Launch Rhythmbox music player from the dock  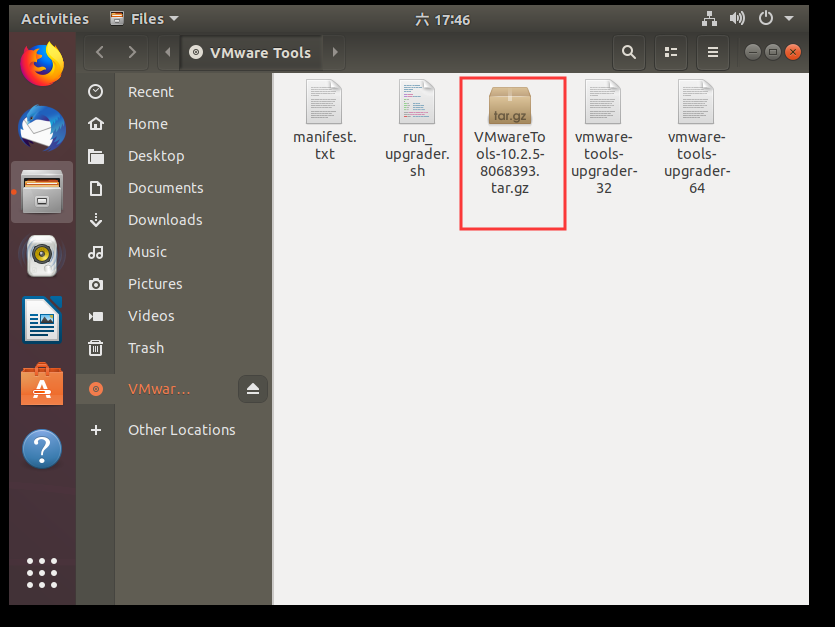[42, 256]
